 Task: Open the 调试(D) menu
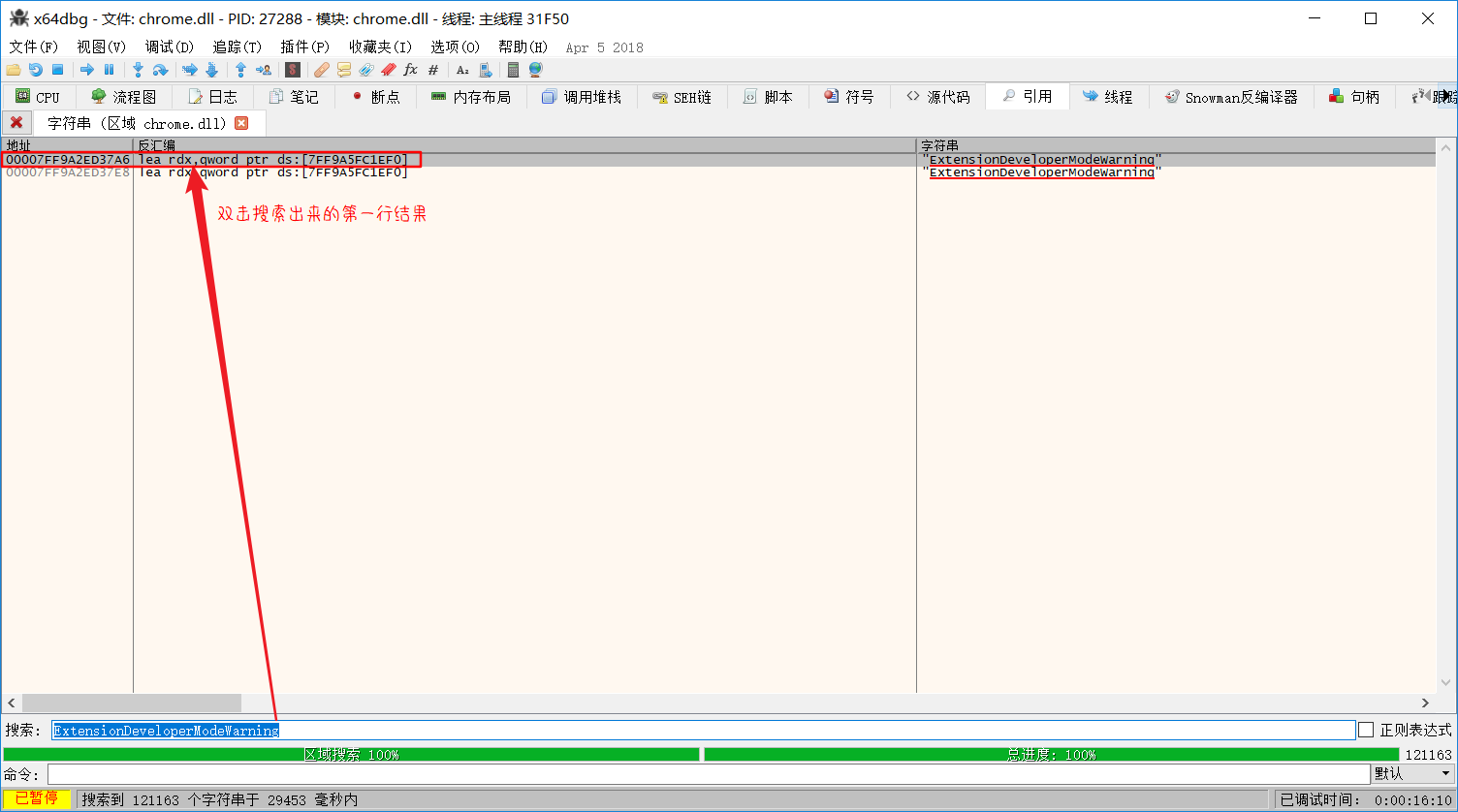(x=170, y=47)
